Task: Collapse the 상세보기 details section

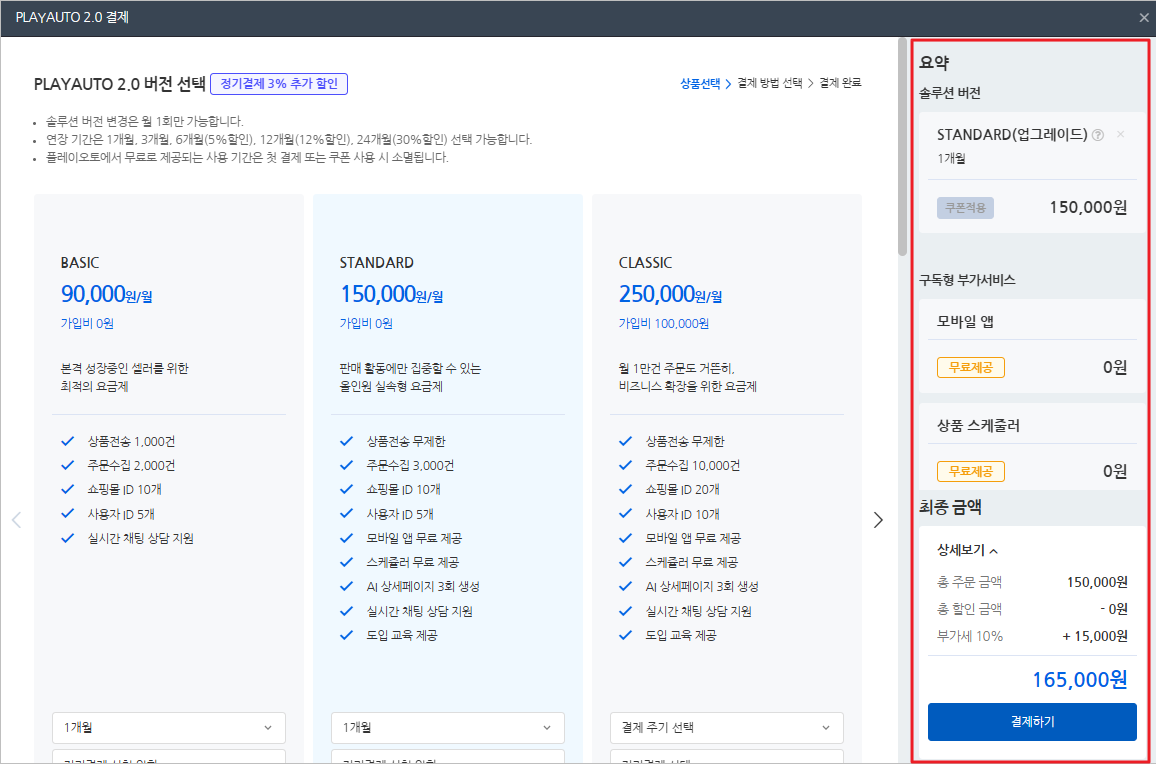Action: [x=967, y=550]
